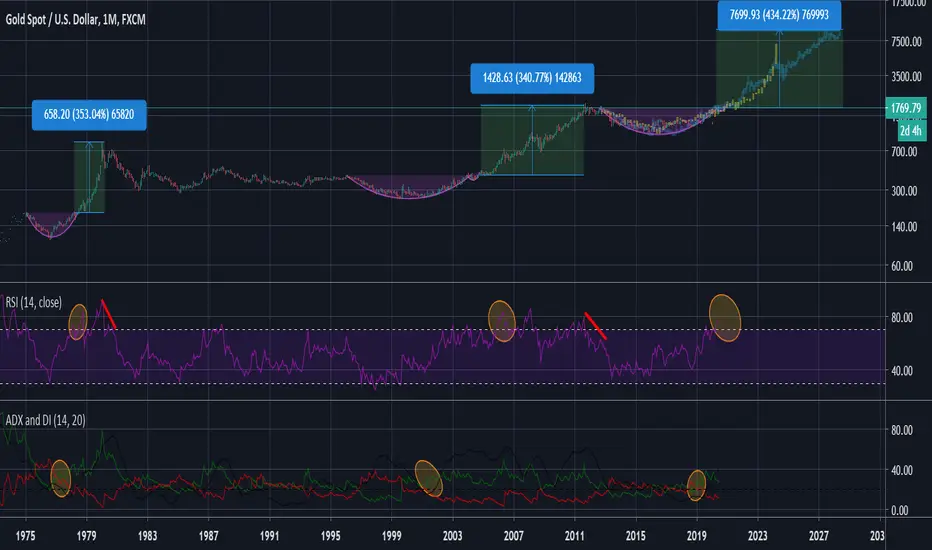This screenshot has width=932, height=550.
Task: Click the 40.00 level on ADX scale
Action: click(x=902, y=470)
